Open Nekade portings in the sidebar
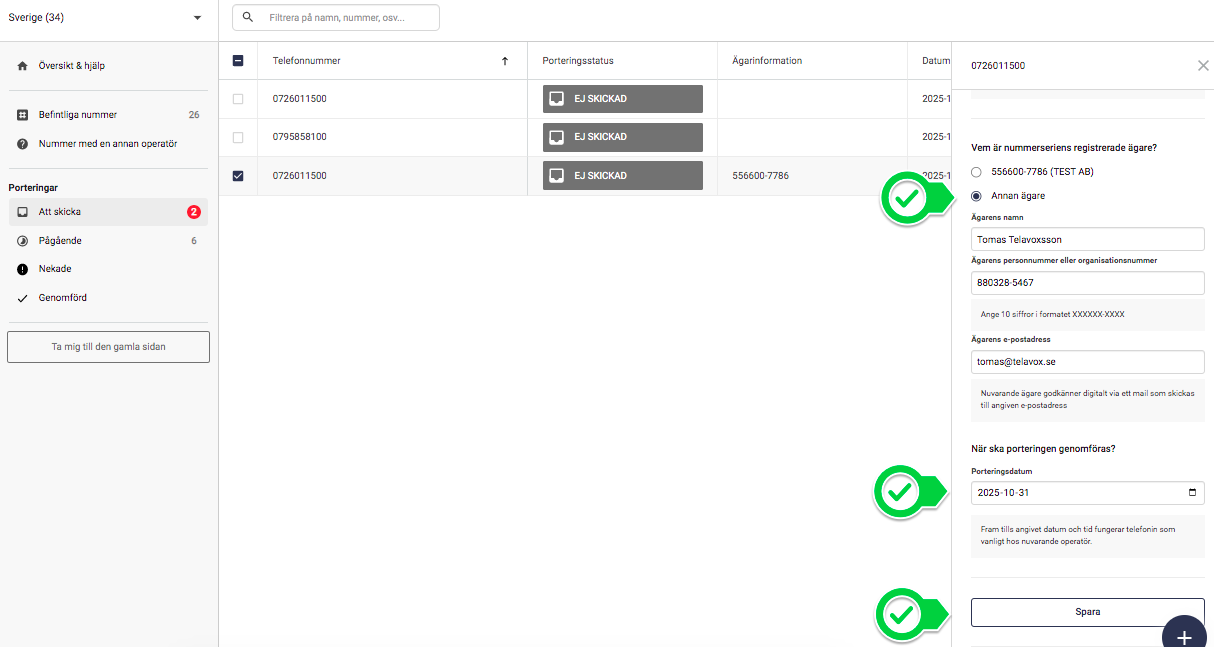Image resolution: width=1214 pixels, height=647 pixels. (55, 269)
